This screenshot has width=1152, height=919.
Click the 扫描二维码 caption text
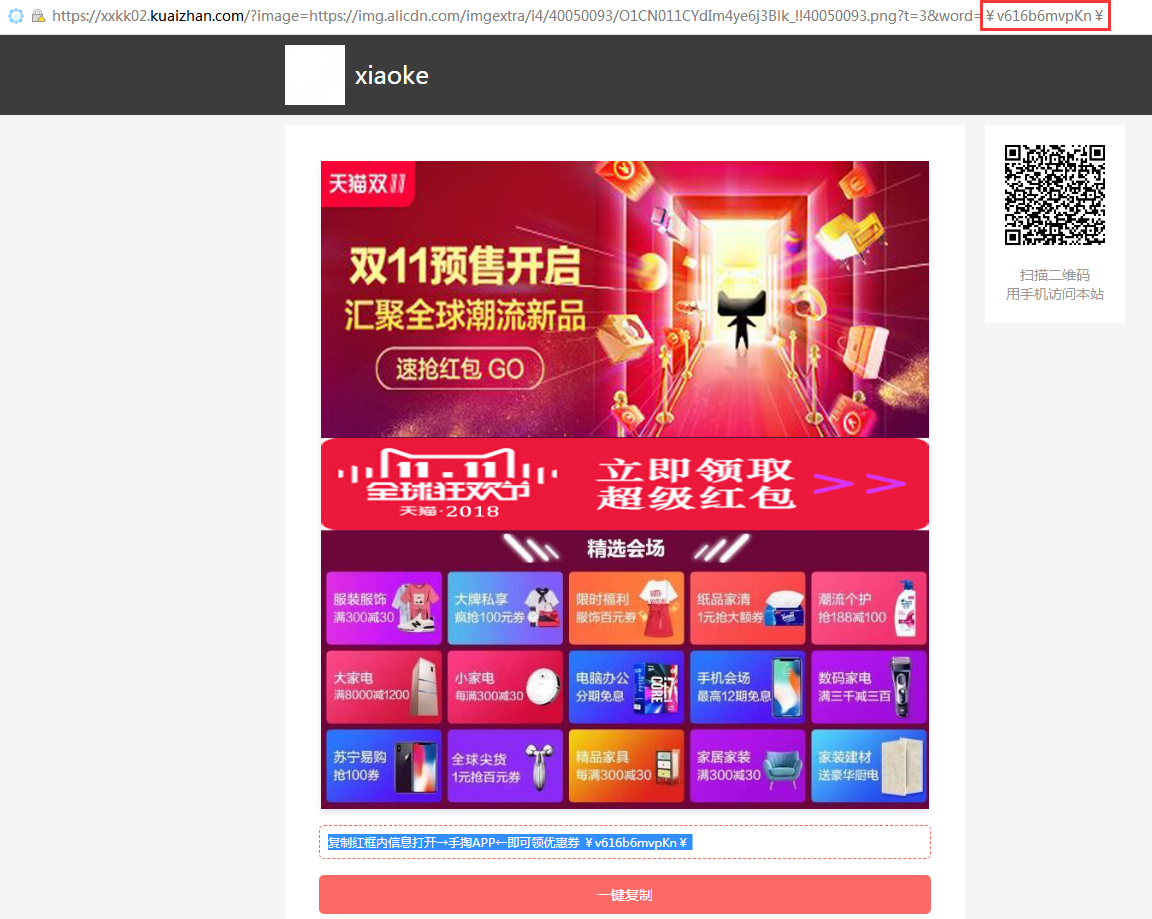click(x=1054, y=275)
